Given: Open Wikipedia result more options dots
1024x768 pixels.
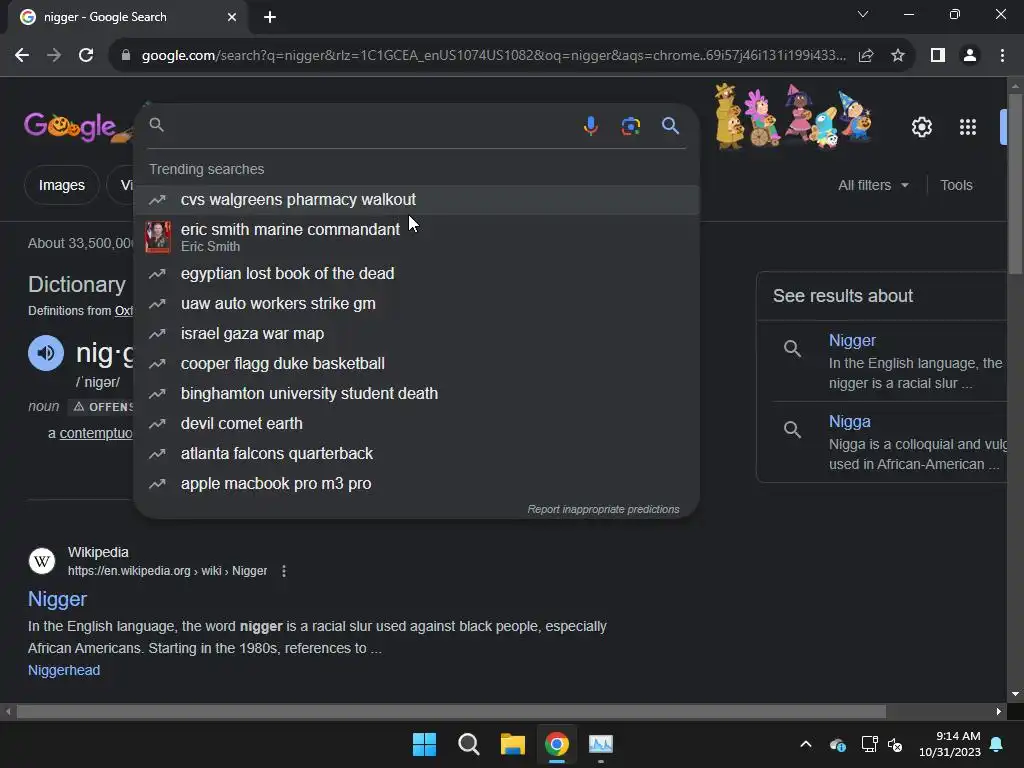Looking at the screenshot, I should [283, 571].
